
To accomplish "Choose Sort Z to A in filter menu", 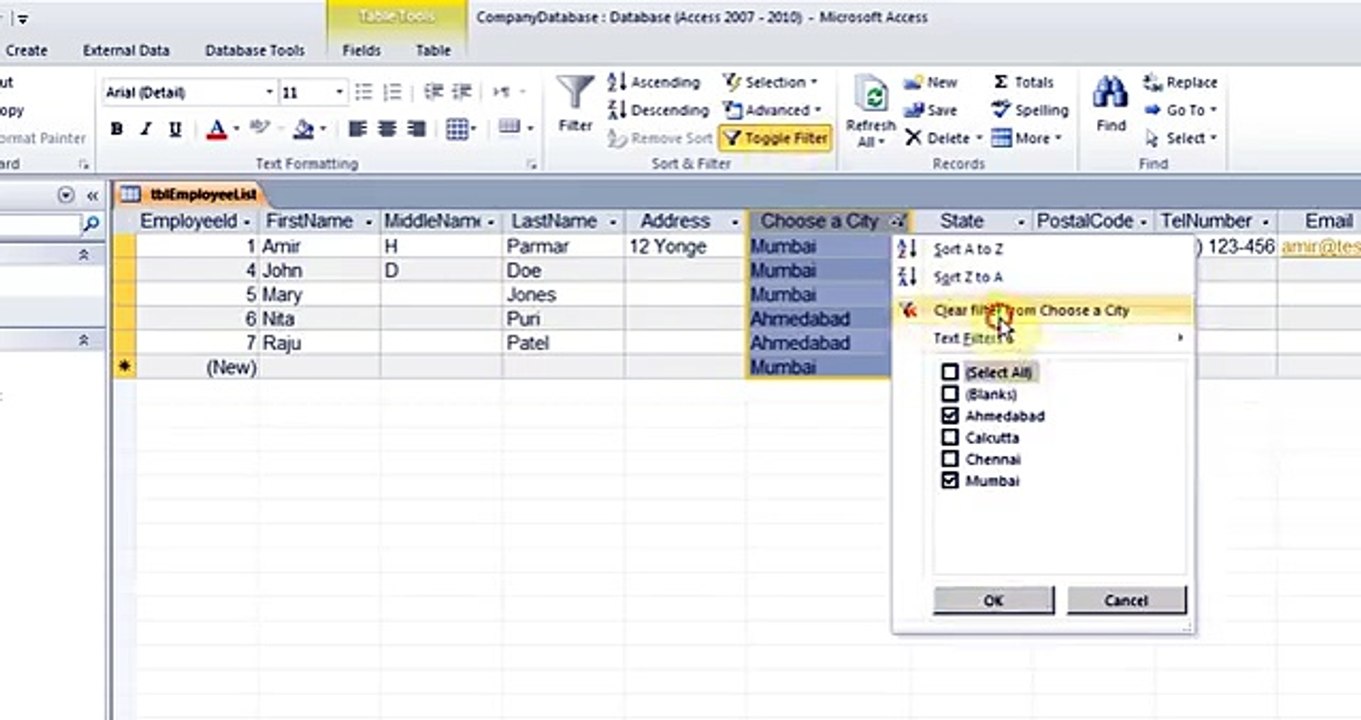I will pos(967,277).
